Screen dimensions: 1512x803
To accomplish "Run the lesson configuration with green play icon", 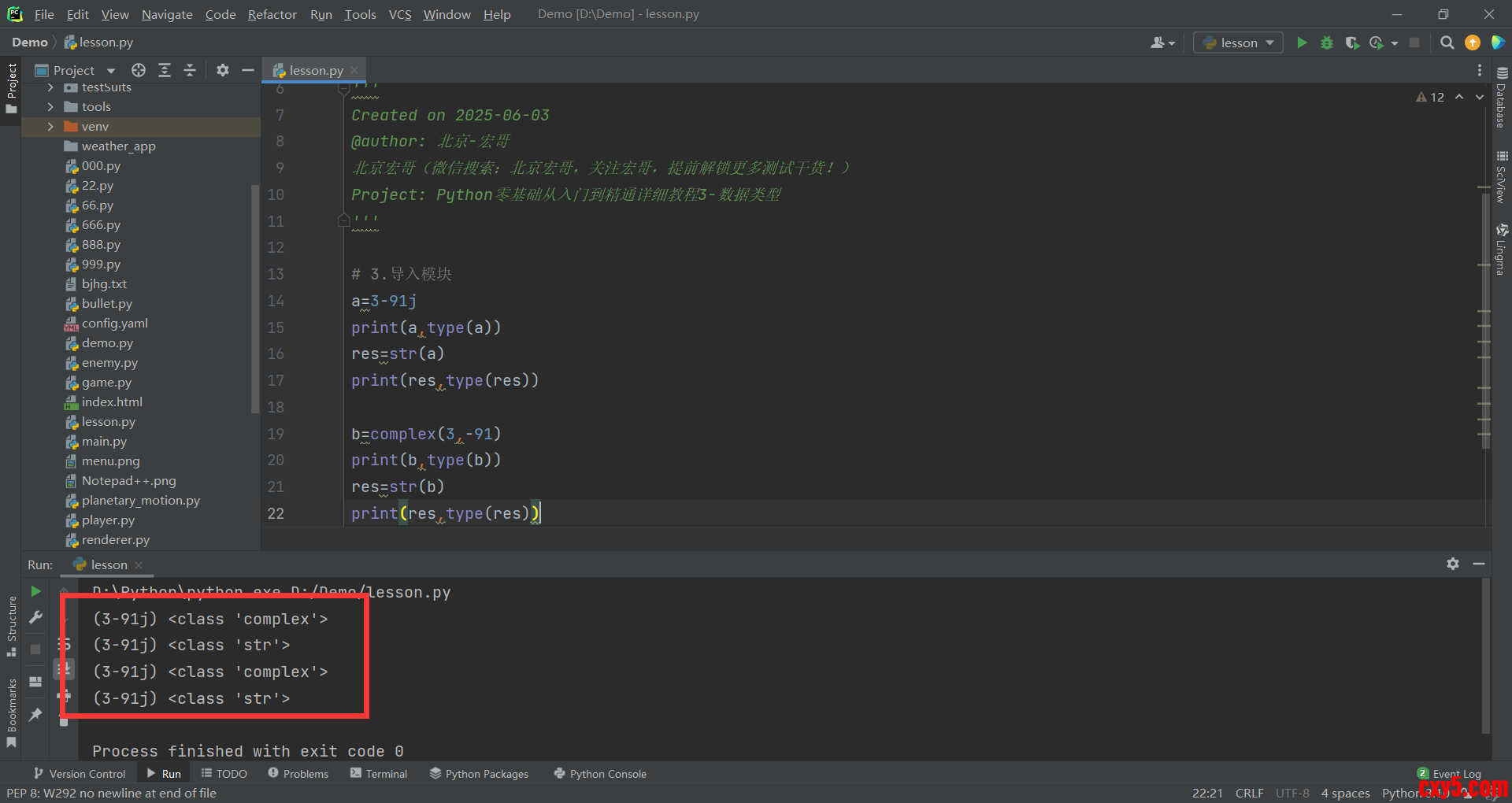I will (x=1302, y=43).
